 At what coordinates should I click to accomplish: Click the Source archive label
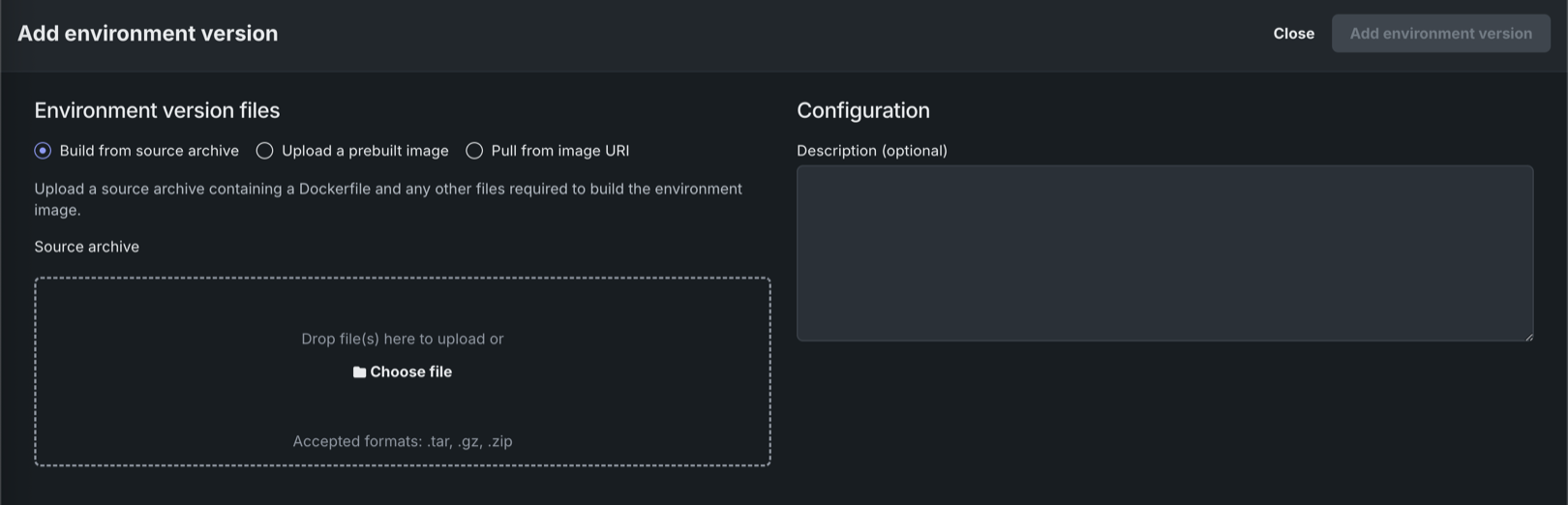click(86, 247)
